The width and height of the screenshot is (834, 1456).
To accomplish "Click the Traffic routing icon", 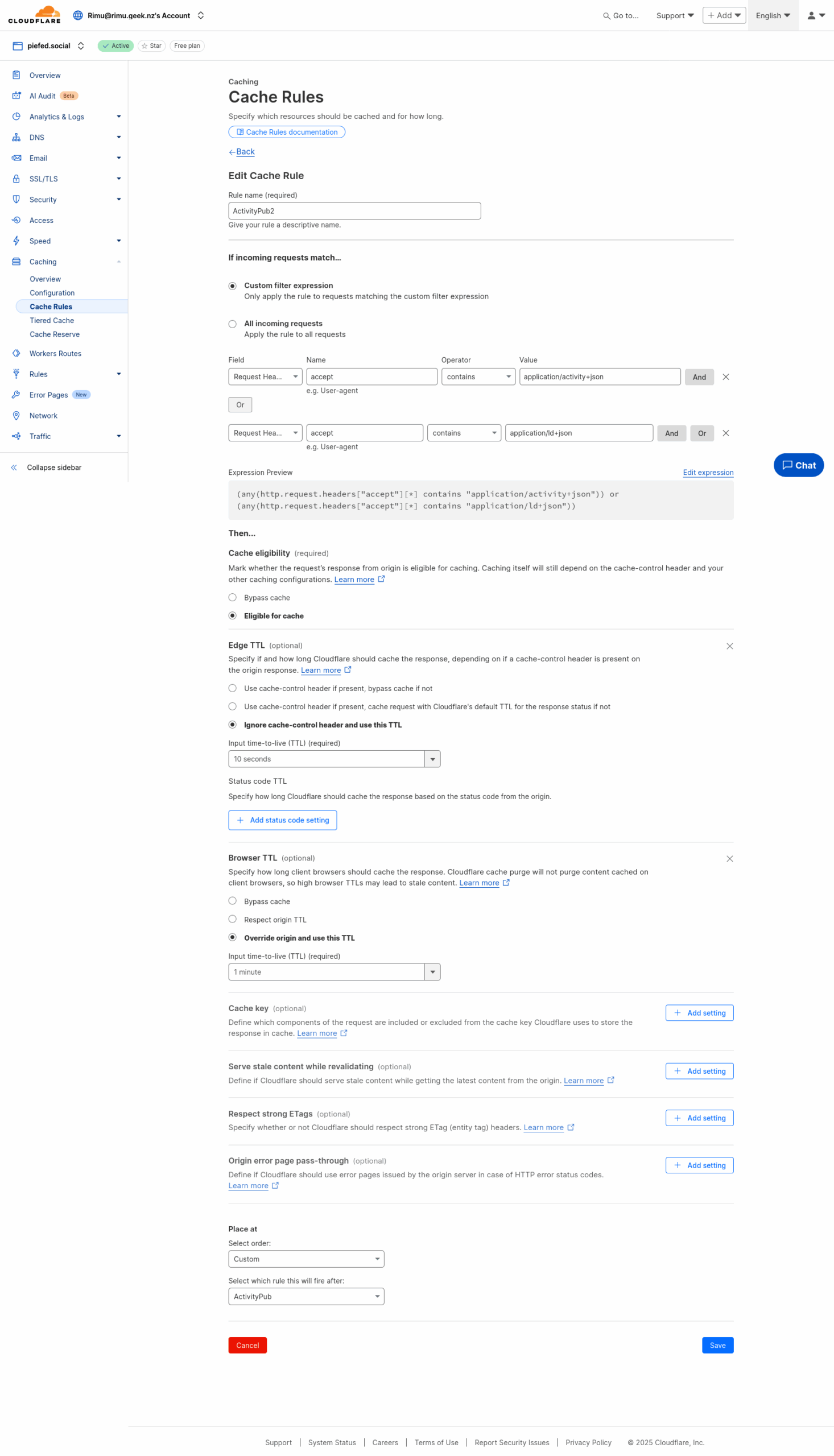I will (x=16, y=436).
